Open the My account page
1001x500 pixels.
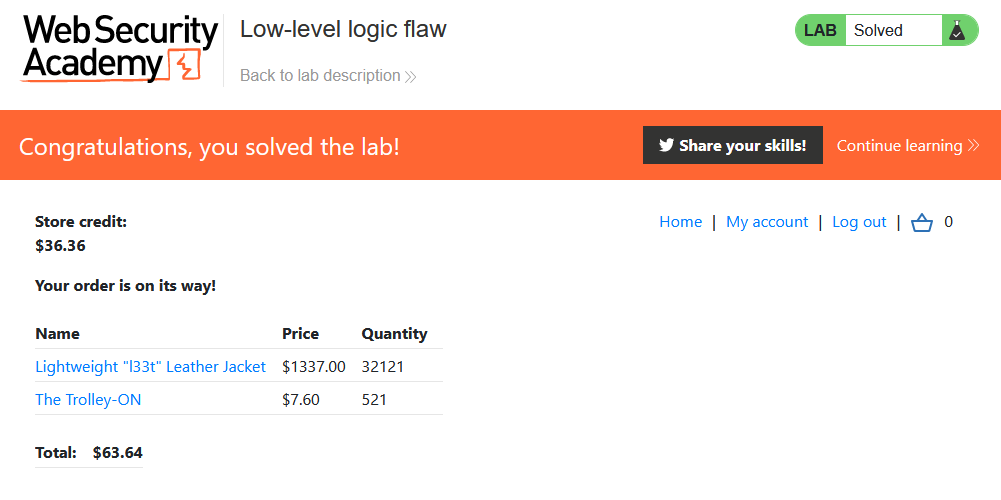coord(767,222)
